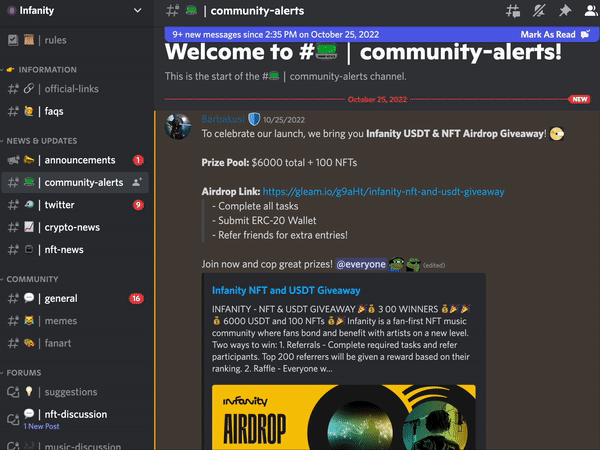Click the red NEW marker on date divider
This screenshot has width=600, height=450.
[579, 99]
